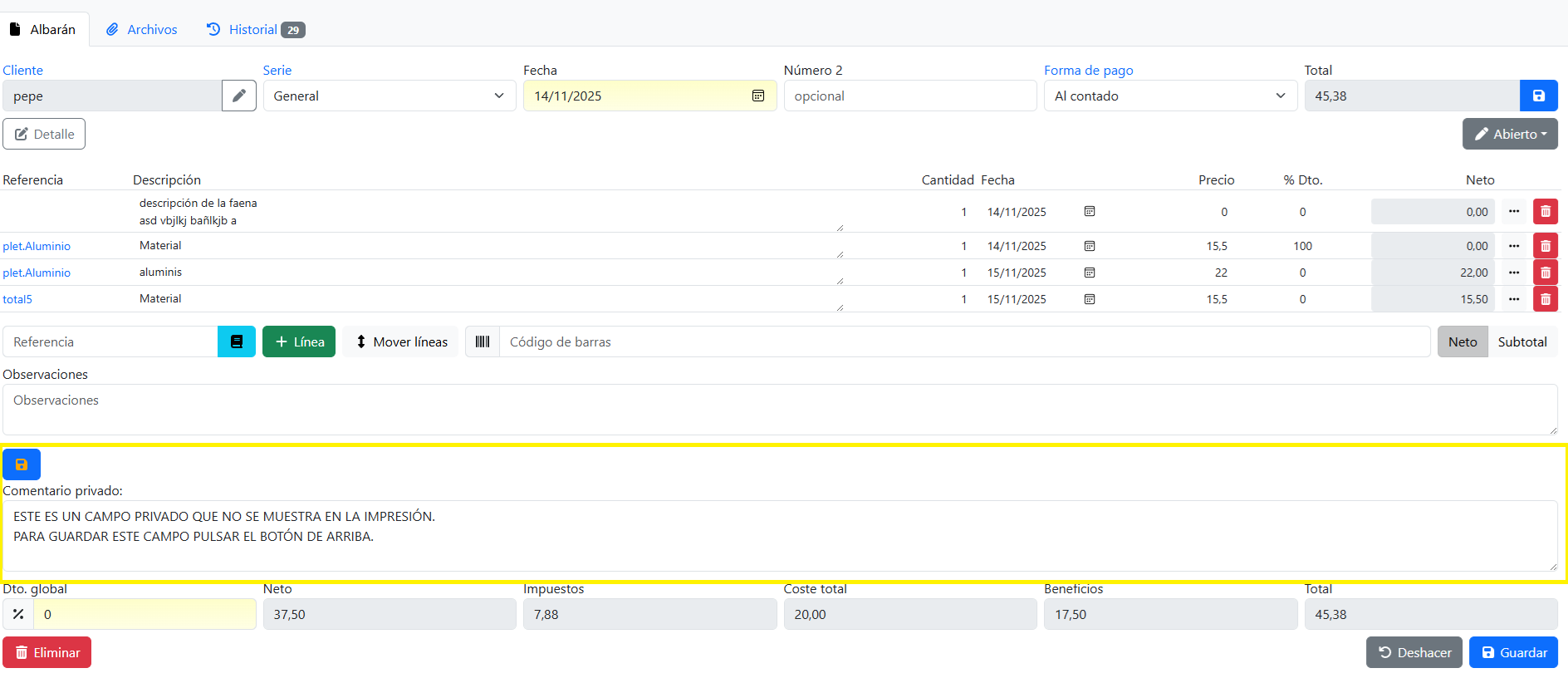Open the calendar icon on the aluminis line
Screen dimensions: 1568x678
point(1090,273)
